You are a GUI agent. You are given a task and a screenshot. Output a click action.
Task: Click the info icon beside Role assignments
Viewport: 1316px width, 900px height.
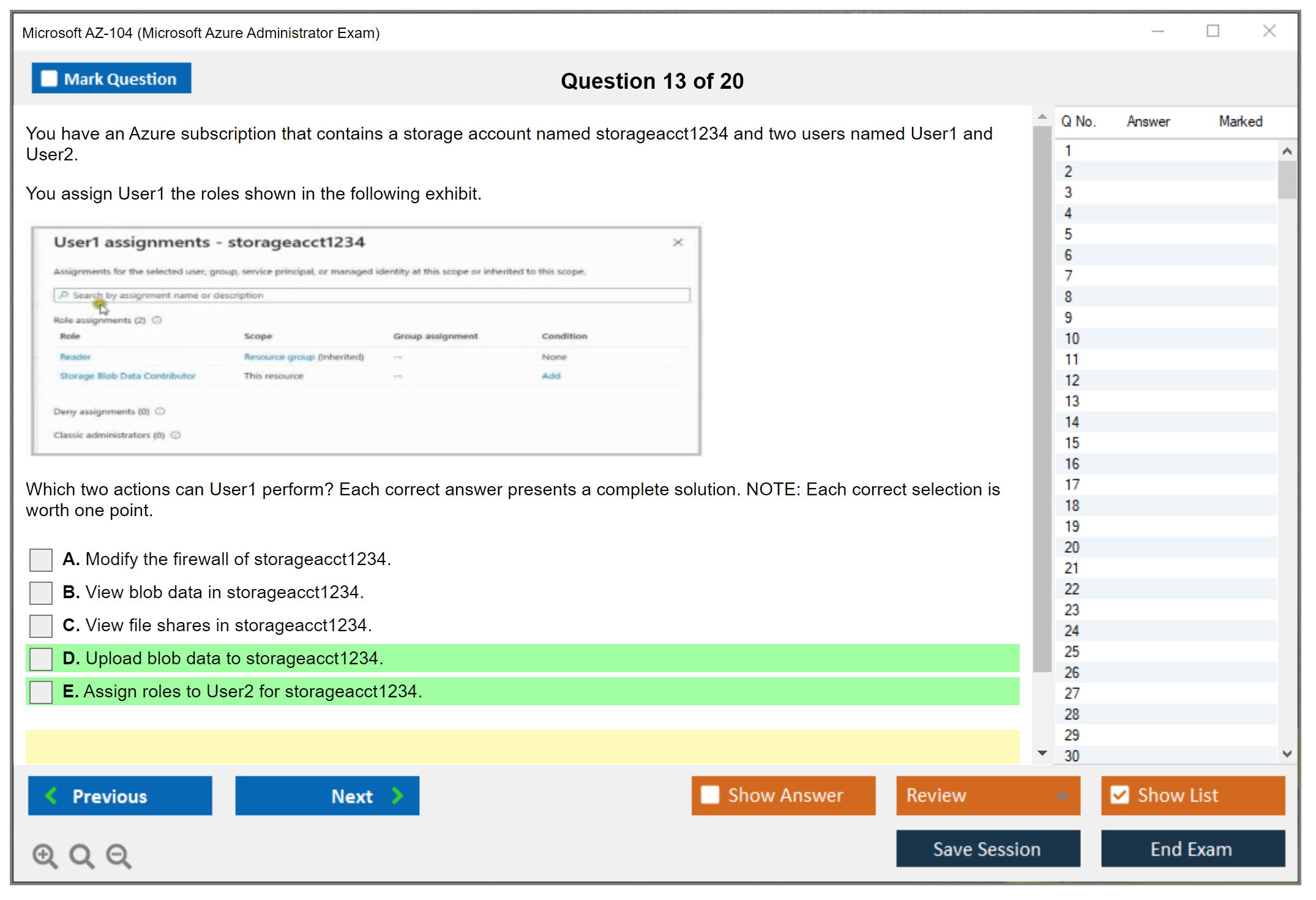pos(157,320)
